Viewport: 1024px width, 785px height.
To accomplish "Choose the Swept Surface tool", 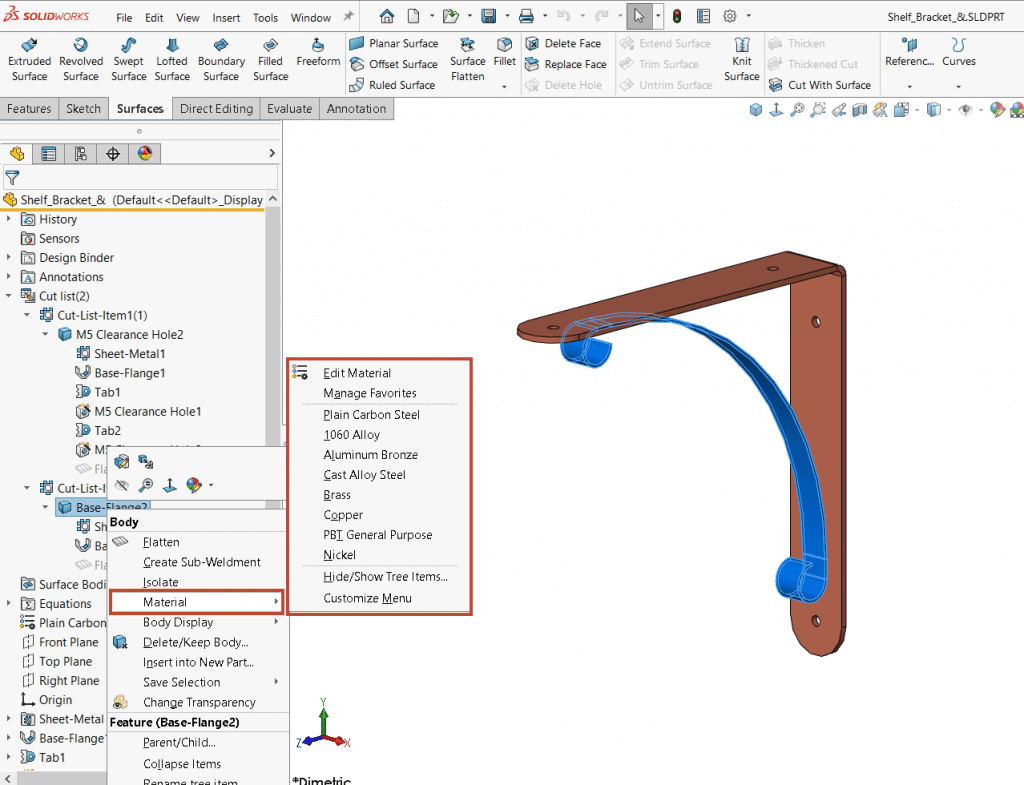I will click(128, 60).
